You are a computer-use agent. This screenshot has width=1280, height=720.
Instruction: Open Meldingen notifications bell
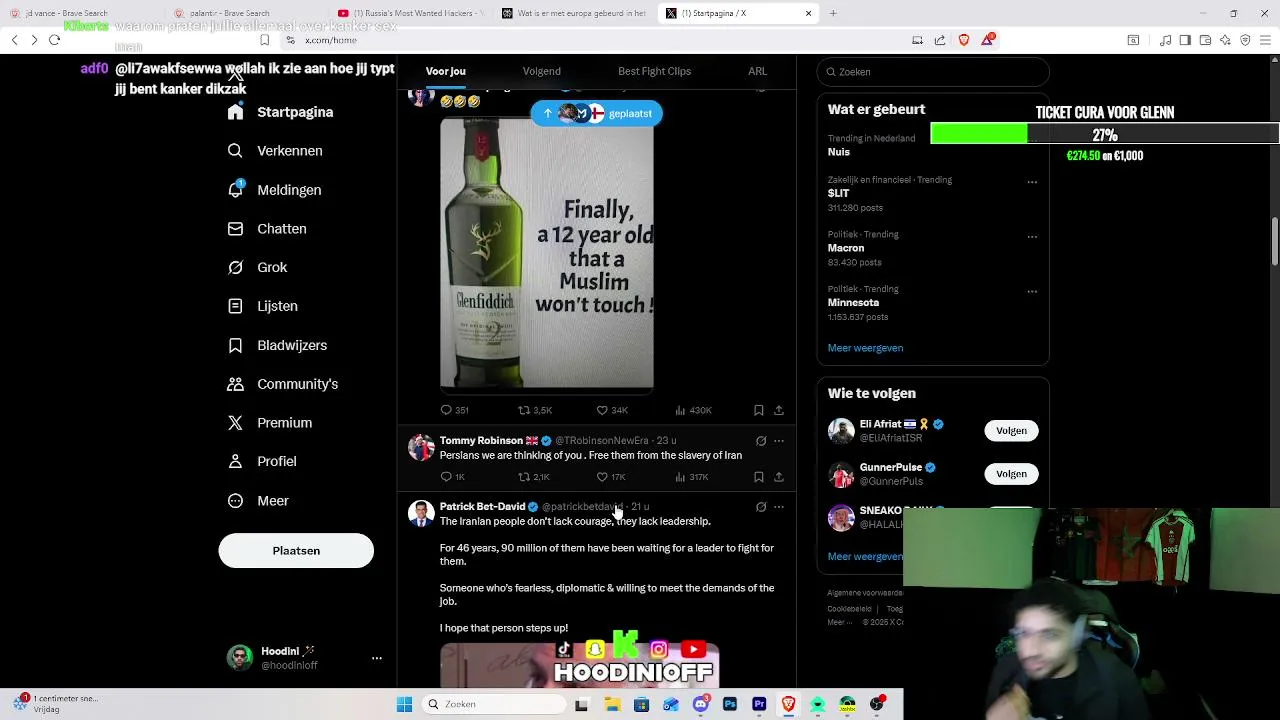tap(275, 190)
